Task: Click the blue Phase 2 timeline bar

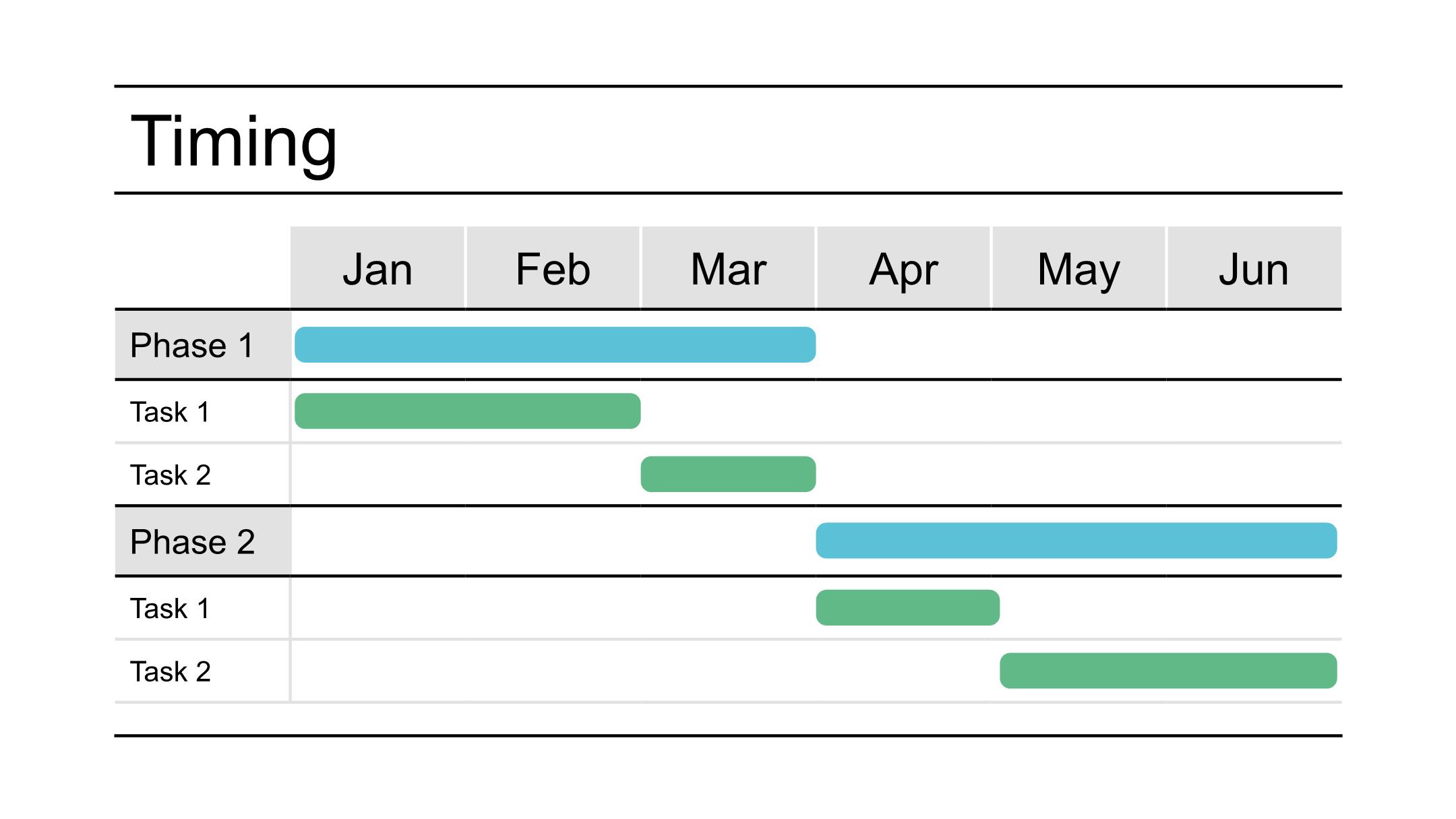Action: pos(1076,541)
